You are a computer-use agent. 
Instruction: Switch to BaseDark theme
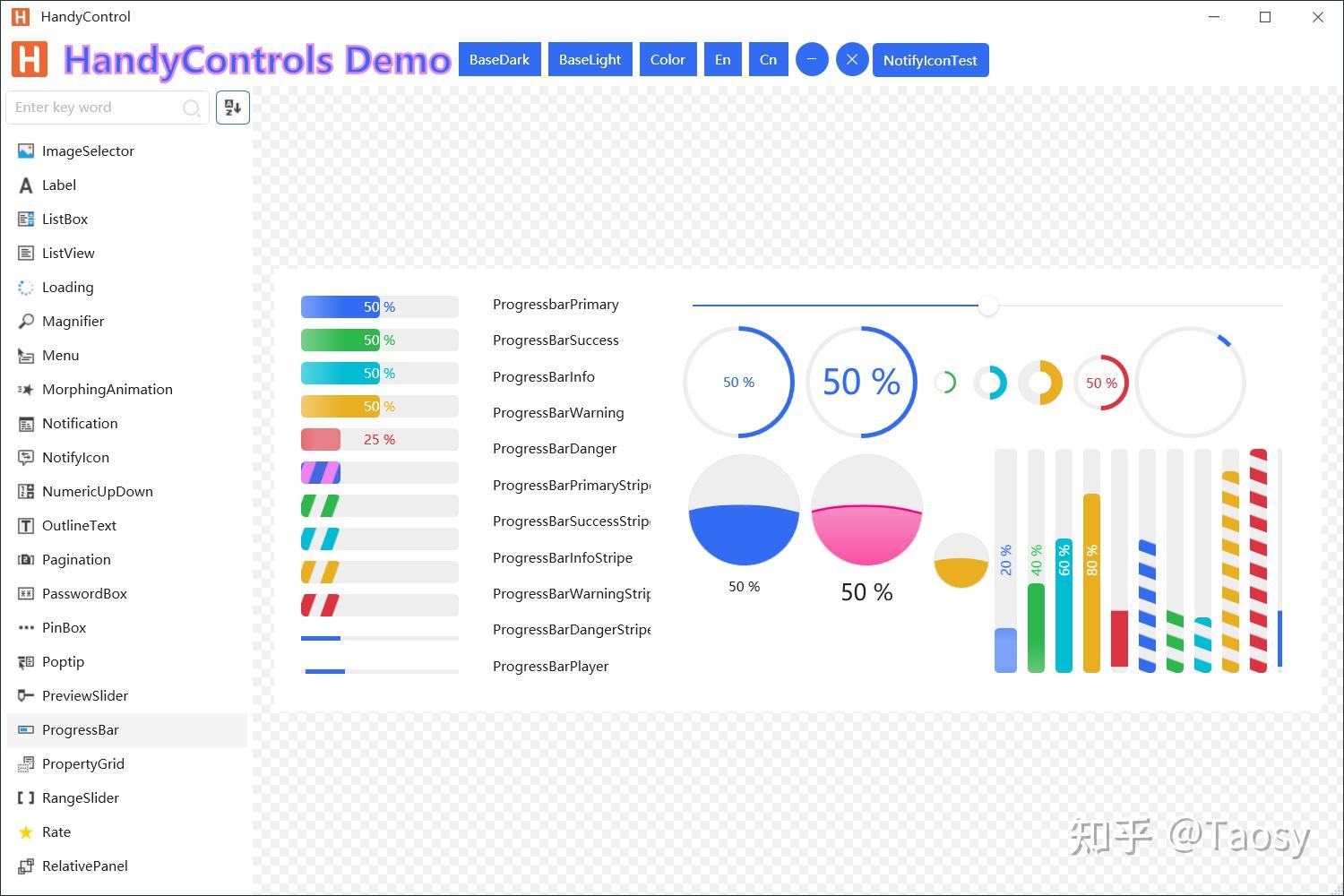[x=500, y=60]
